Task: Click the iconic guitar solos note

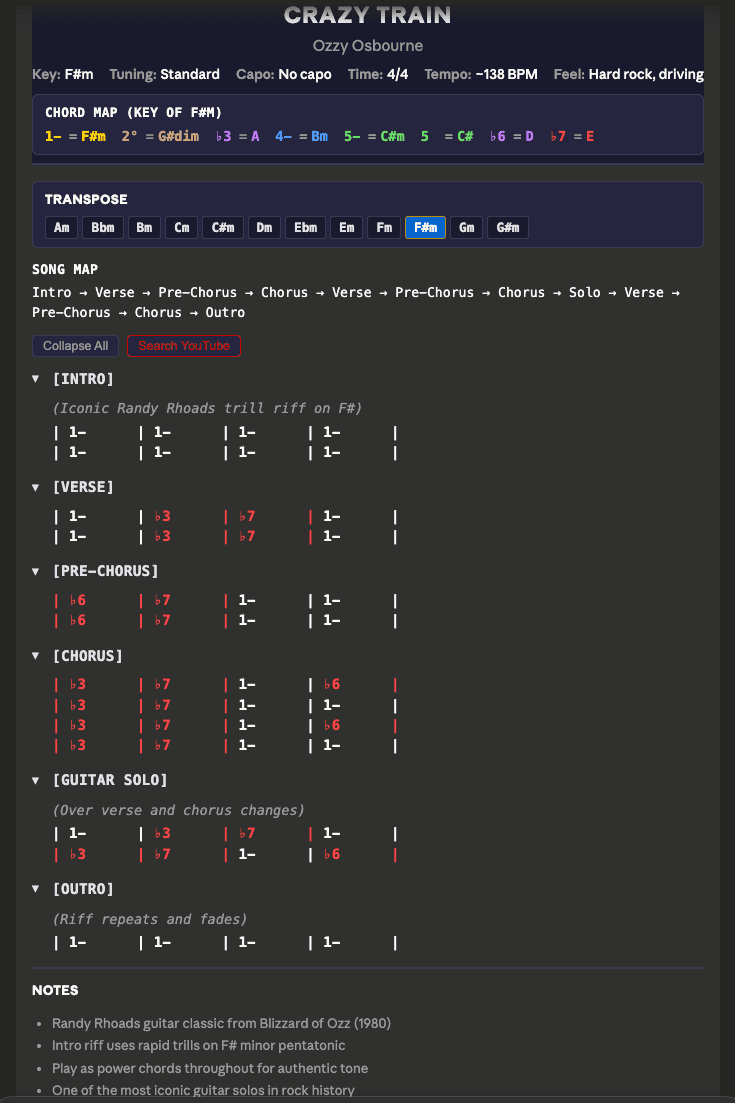Action: coord(203,1090)
